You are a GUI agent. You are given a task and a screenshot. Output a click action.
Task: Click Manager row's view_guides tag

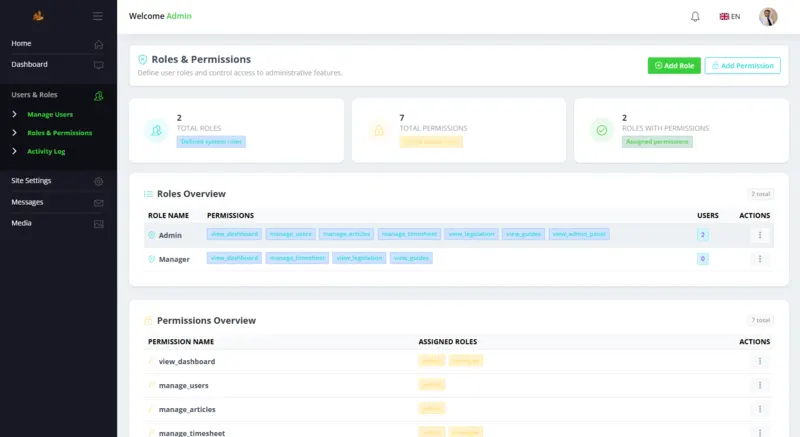(411, 258)
